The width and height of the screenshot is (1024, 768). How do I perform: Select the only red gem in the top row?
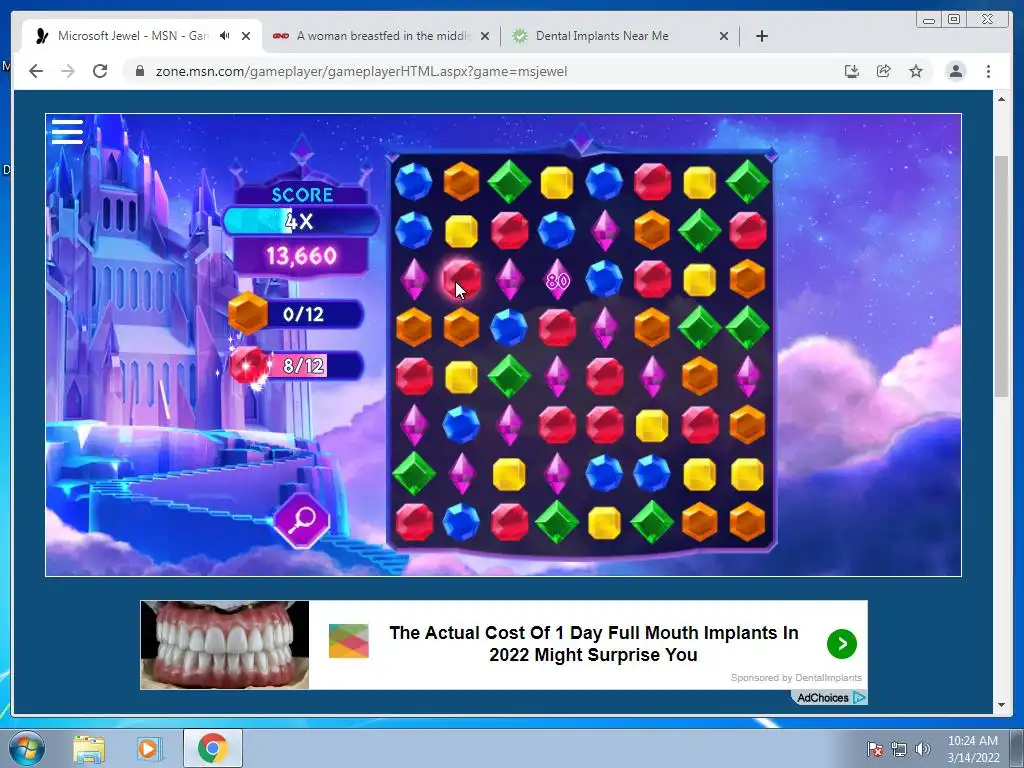(x=652, y=181)
